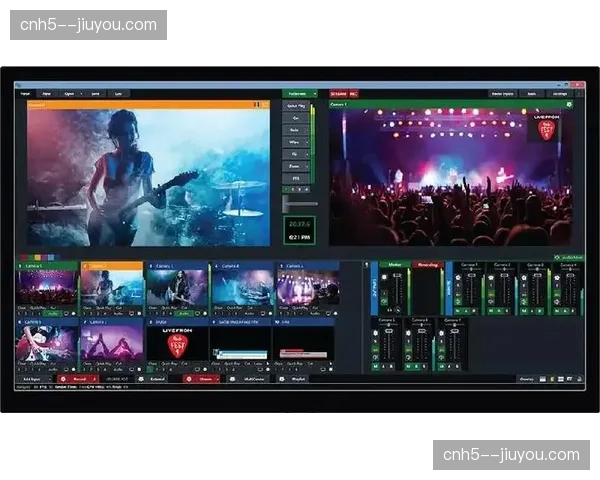Open the Settings menu at top right
This screenshot has width=600, height=480.
560,93
